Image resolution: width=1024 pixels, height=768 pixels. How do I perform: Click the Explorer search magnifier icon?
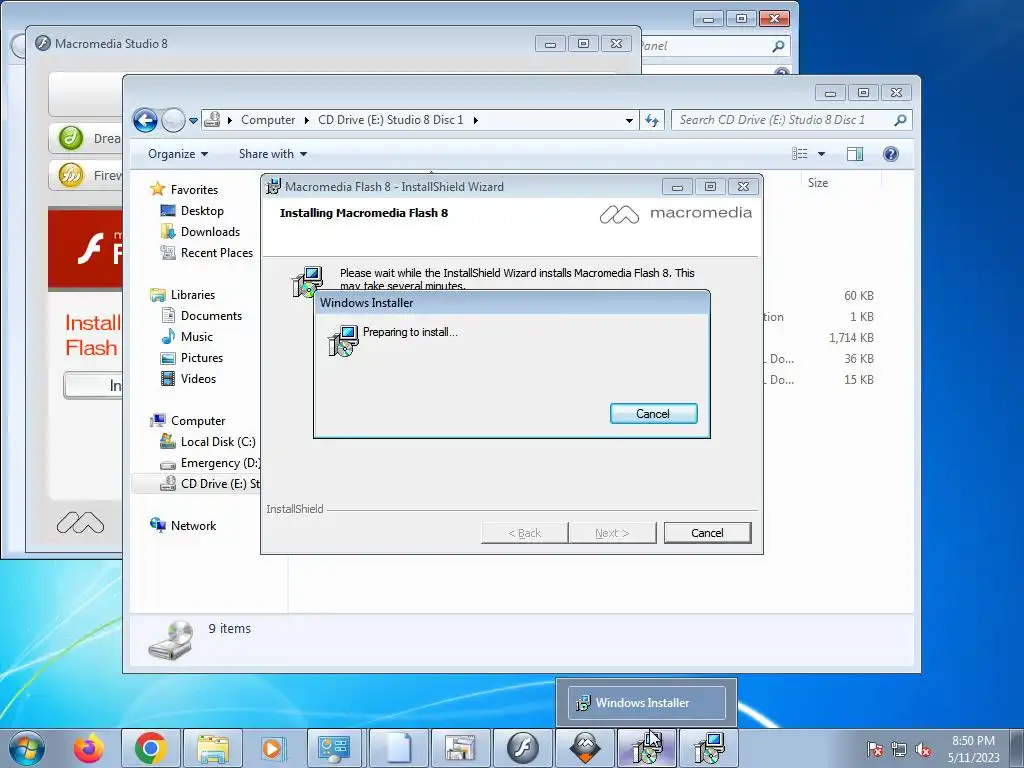click(901, 120)
